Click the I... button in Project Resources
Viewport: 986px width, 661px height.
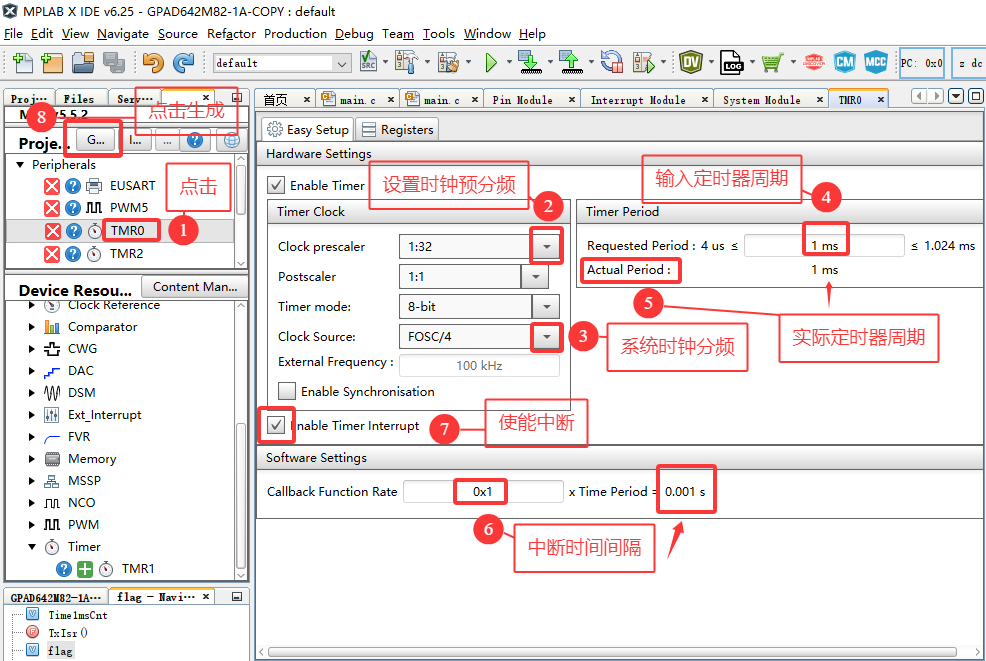tap(135, 140)
